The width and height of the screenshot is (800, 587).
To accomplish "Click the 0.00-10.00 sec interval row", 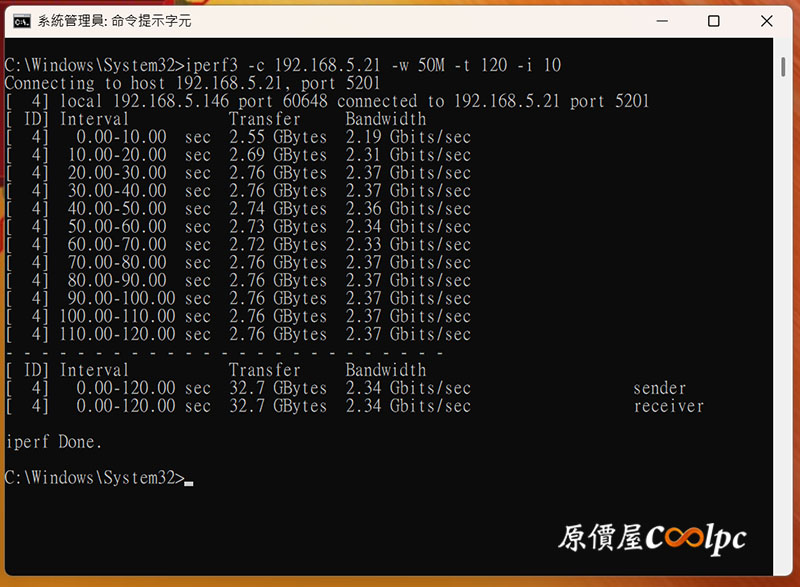I will point(238,137).
